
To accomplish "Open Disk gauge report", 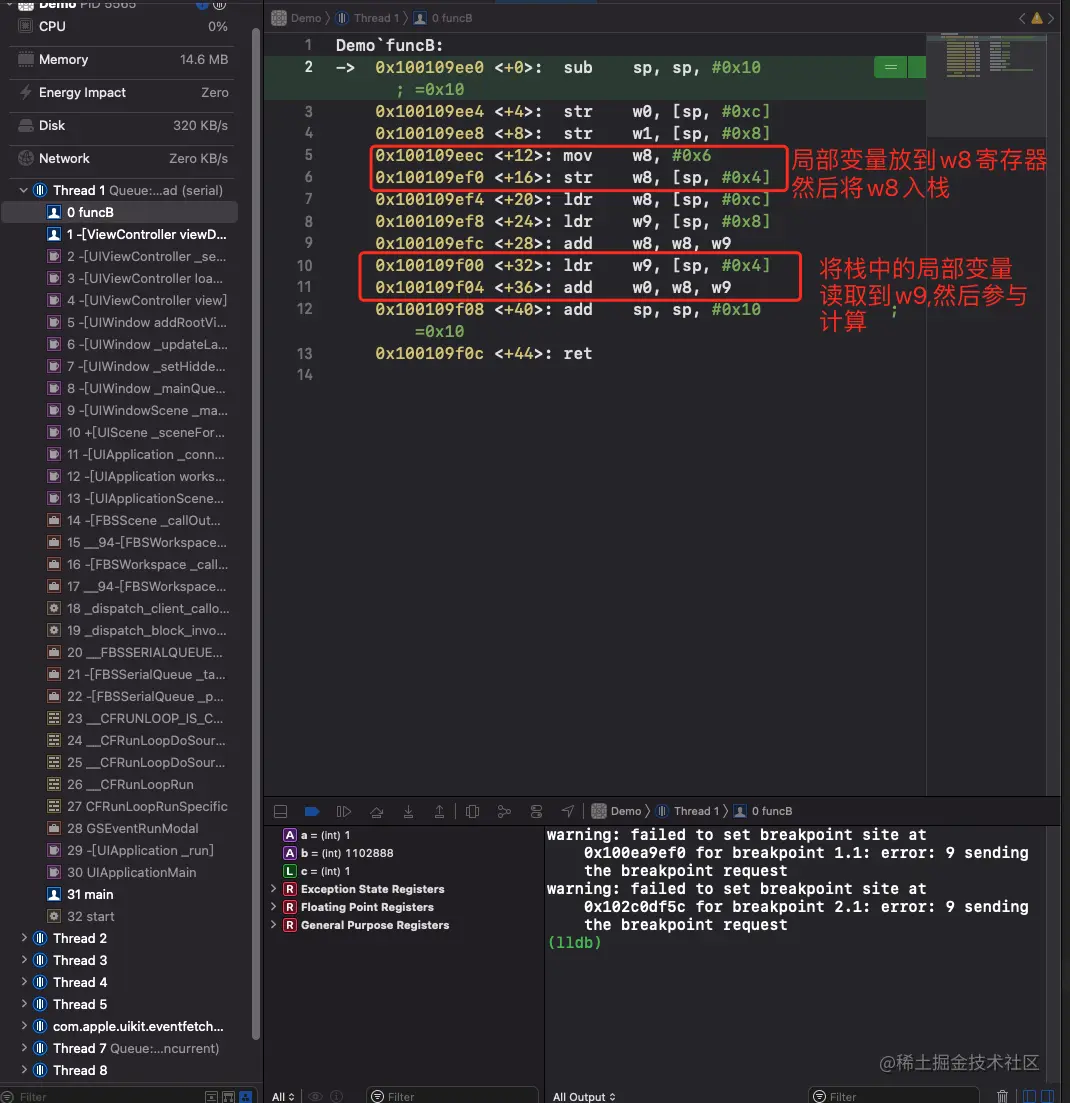I will coord(122,125).
